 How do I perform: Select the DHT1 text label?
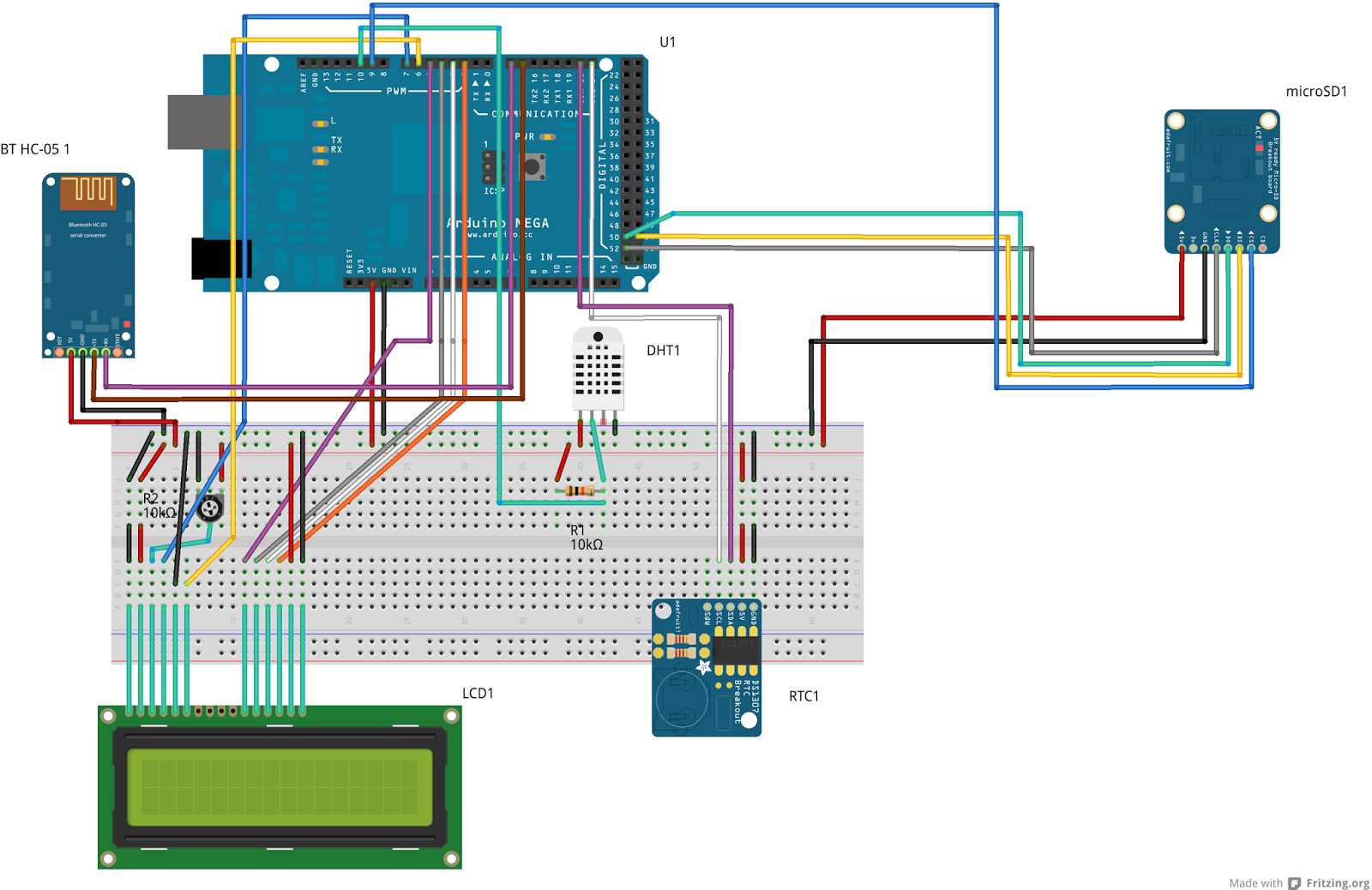click(x=663, y=351)
